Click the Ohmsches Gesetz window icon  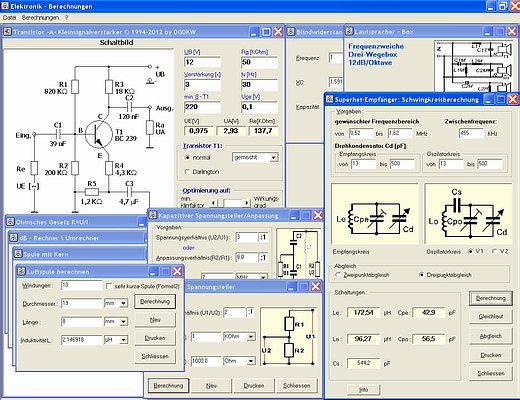point(10,221)
